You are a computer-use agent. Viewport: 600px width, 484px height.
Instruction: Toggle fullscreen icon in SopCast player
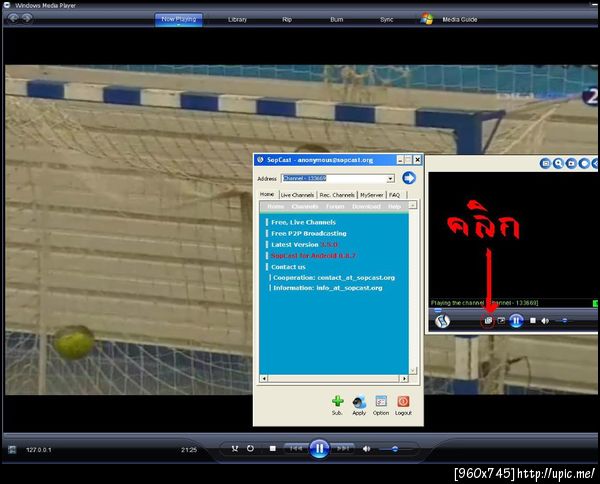click(501, 321)
